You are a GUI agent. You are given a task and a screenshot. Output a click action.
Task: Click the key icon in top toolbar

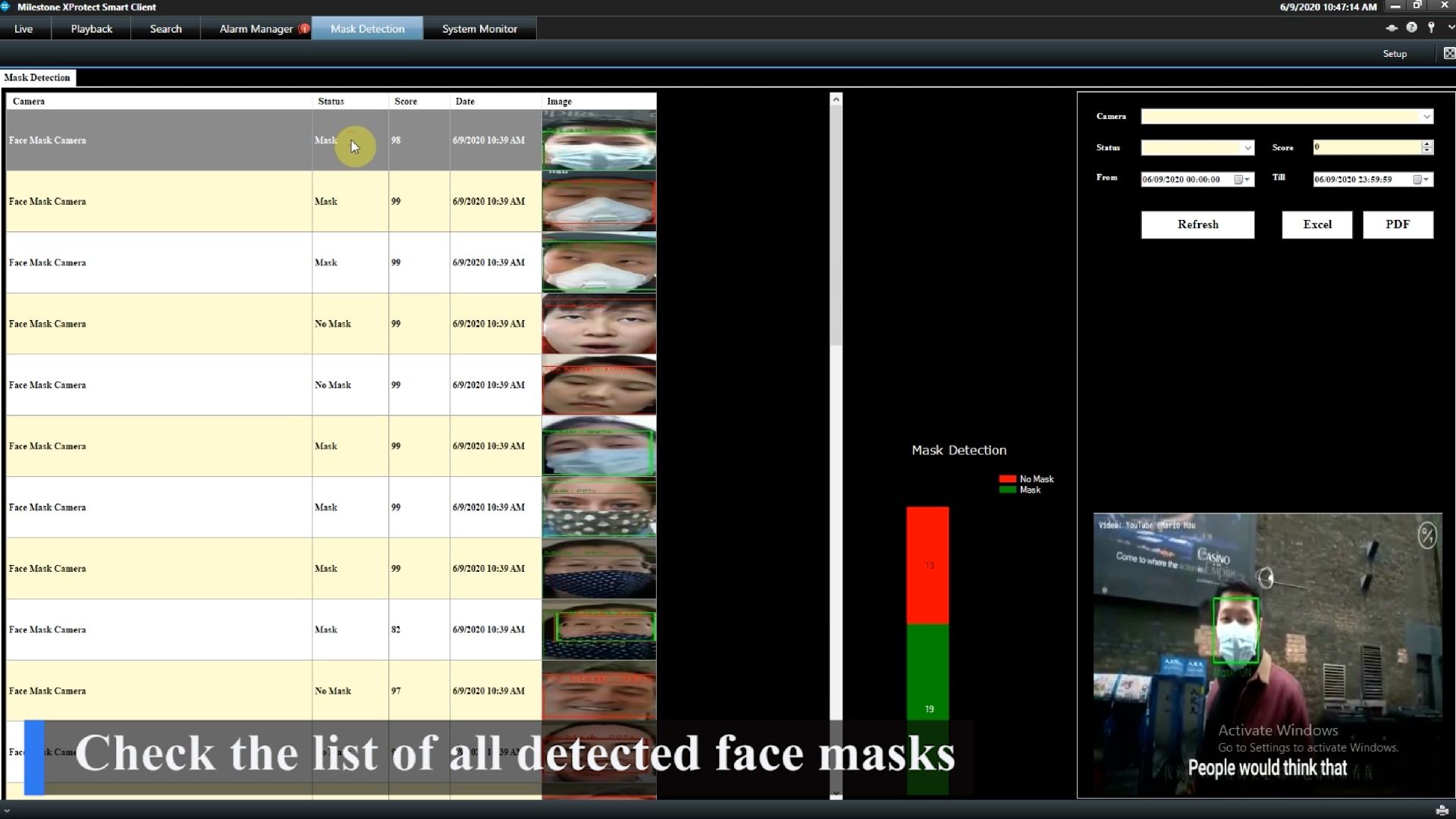tap(1431, 28)
